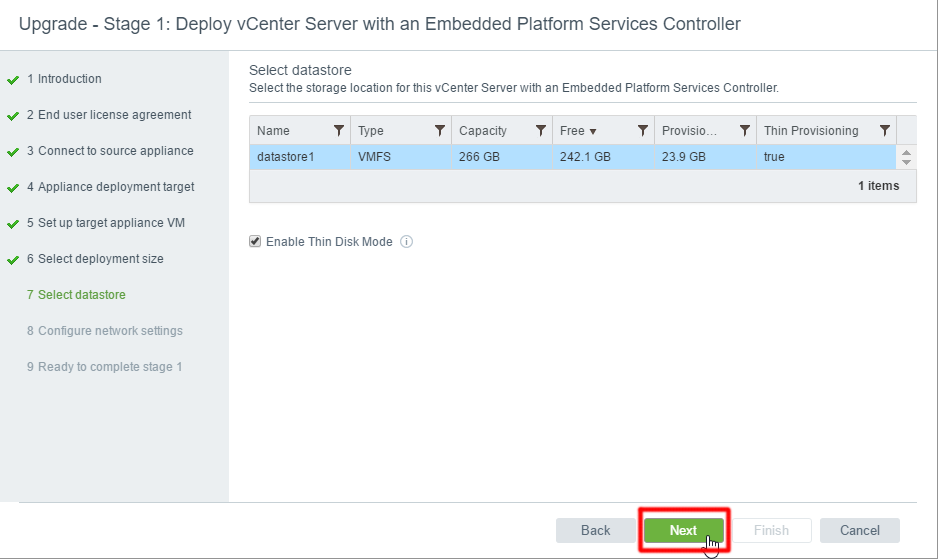This screenshot has width=938, height=559.
Task: Go to step 3 Connect to source appliance
Action: click(110, 151)
